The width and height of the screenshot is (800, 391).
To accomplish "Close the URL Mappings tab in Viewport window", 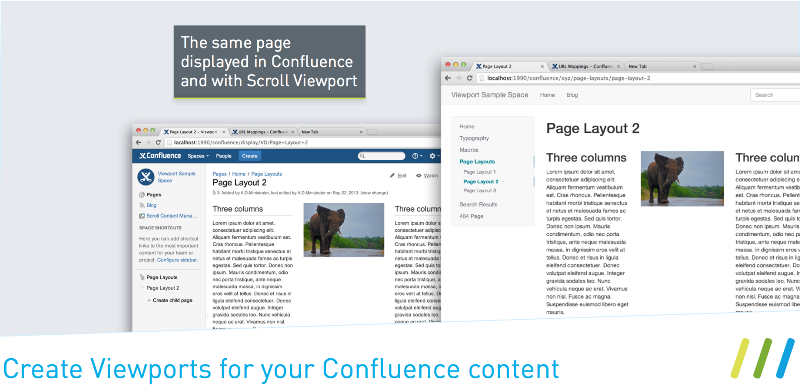I will coord(618,66).
